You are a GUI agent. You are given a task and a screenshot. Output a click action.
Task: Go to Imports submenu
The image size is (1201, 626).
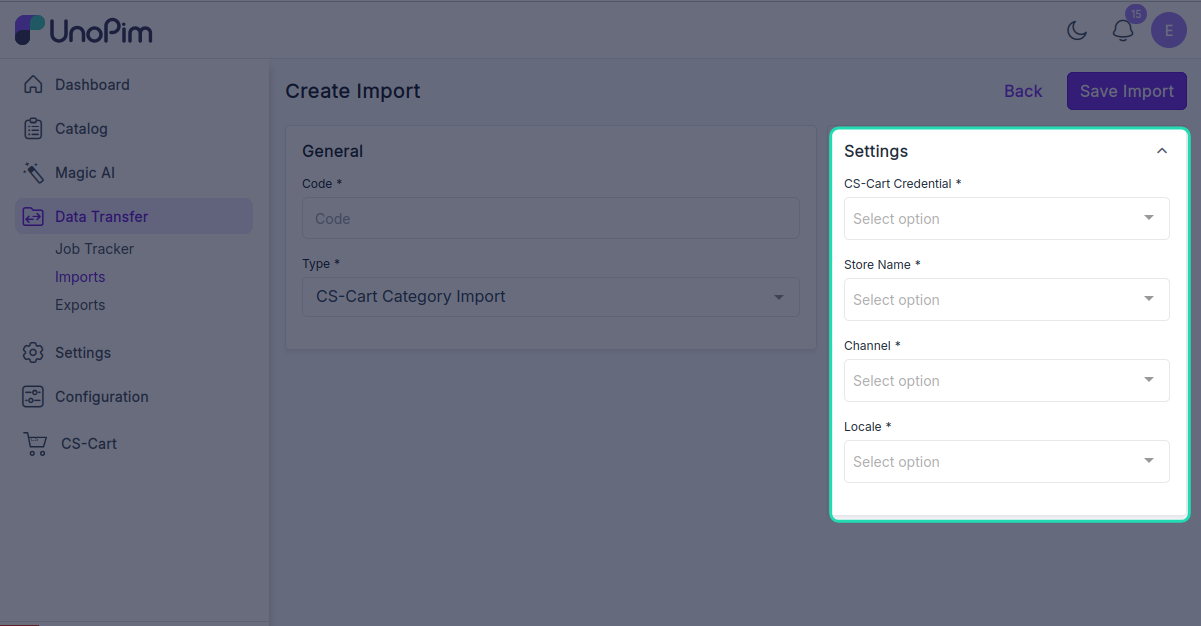[80, 277]
